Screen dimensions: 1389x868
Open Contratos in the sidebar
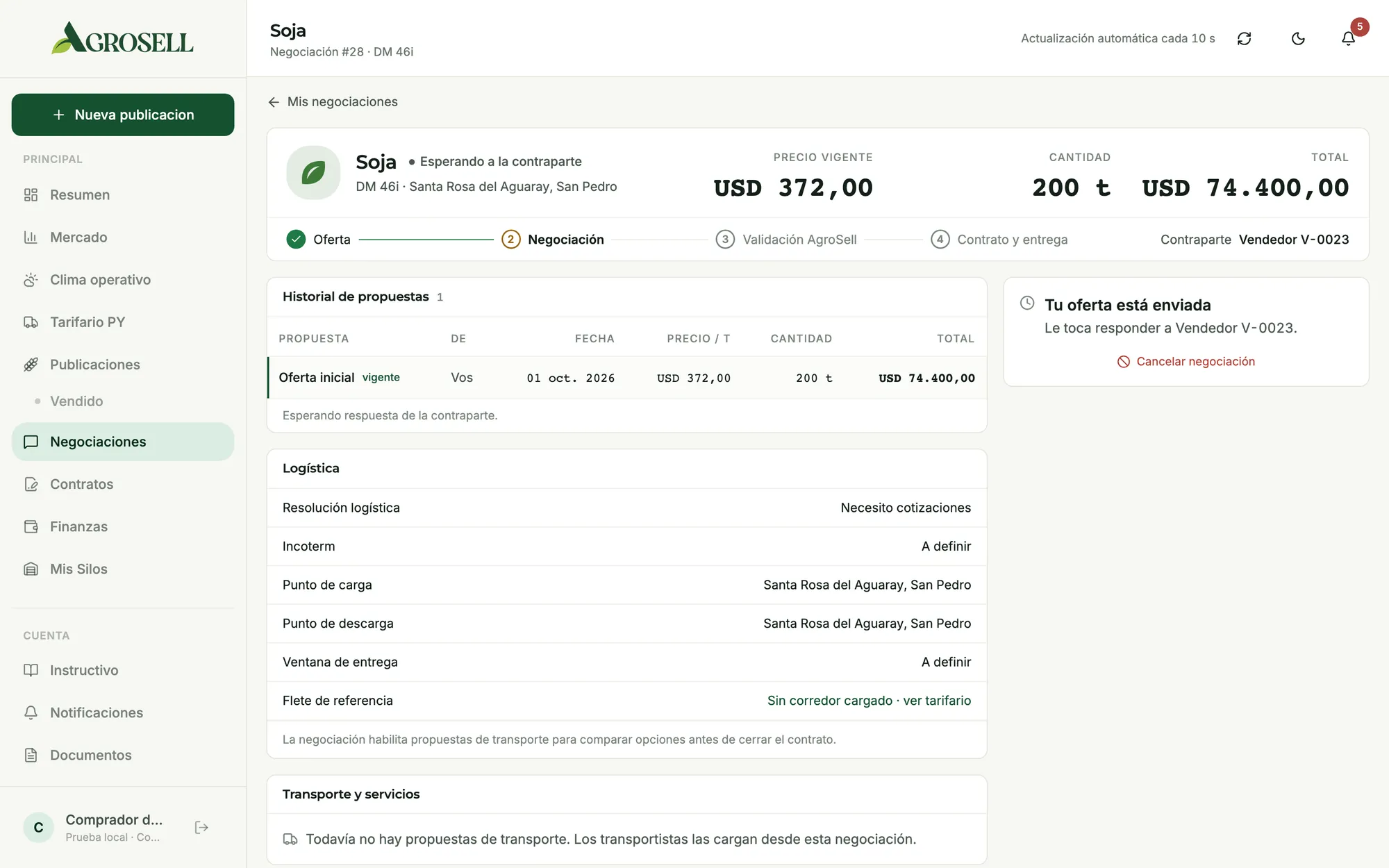(x=123, y=484)
